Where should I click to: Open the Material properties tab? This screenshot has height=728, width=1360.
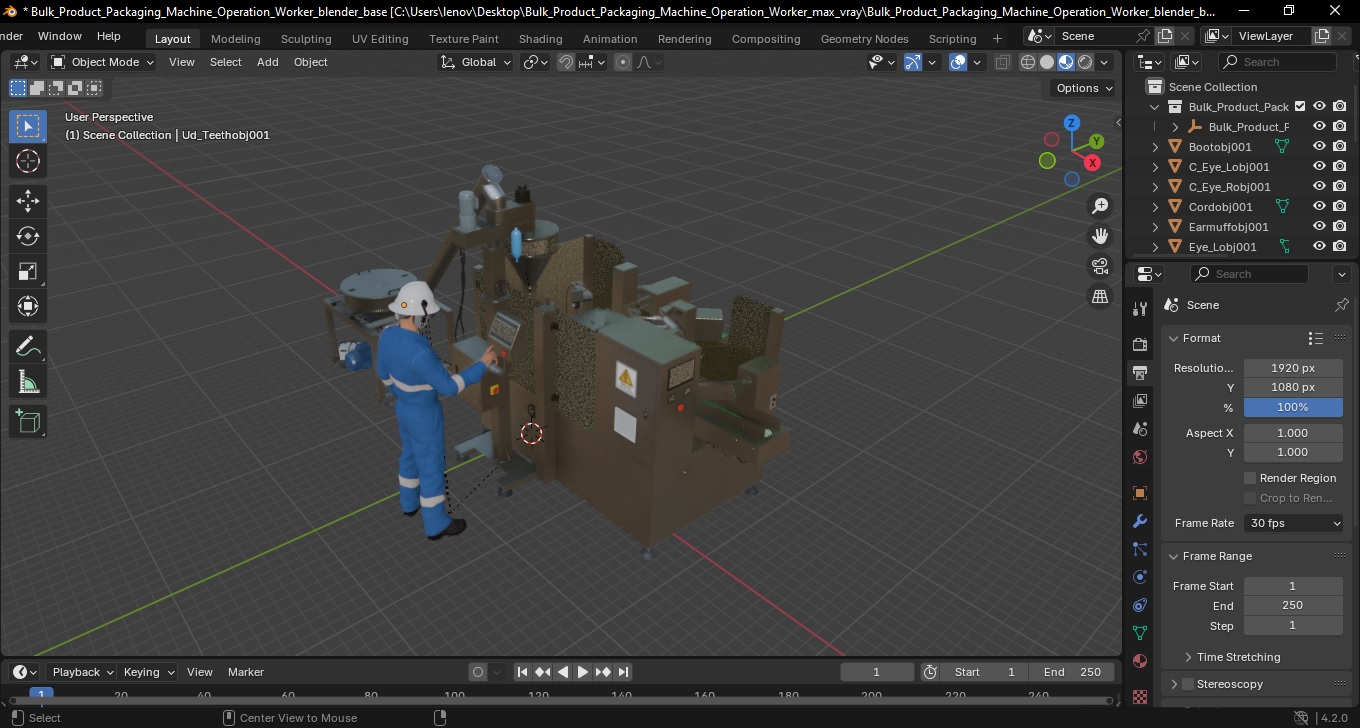pos(1140,661)
